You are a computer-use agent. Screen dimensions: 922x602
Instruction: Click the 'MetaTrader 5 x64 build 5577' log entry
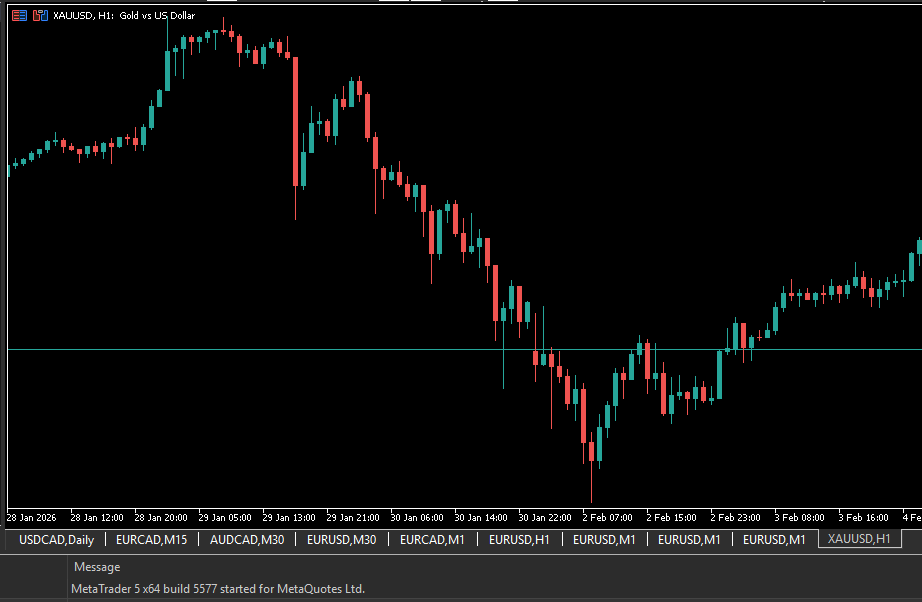point(218,588)
